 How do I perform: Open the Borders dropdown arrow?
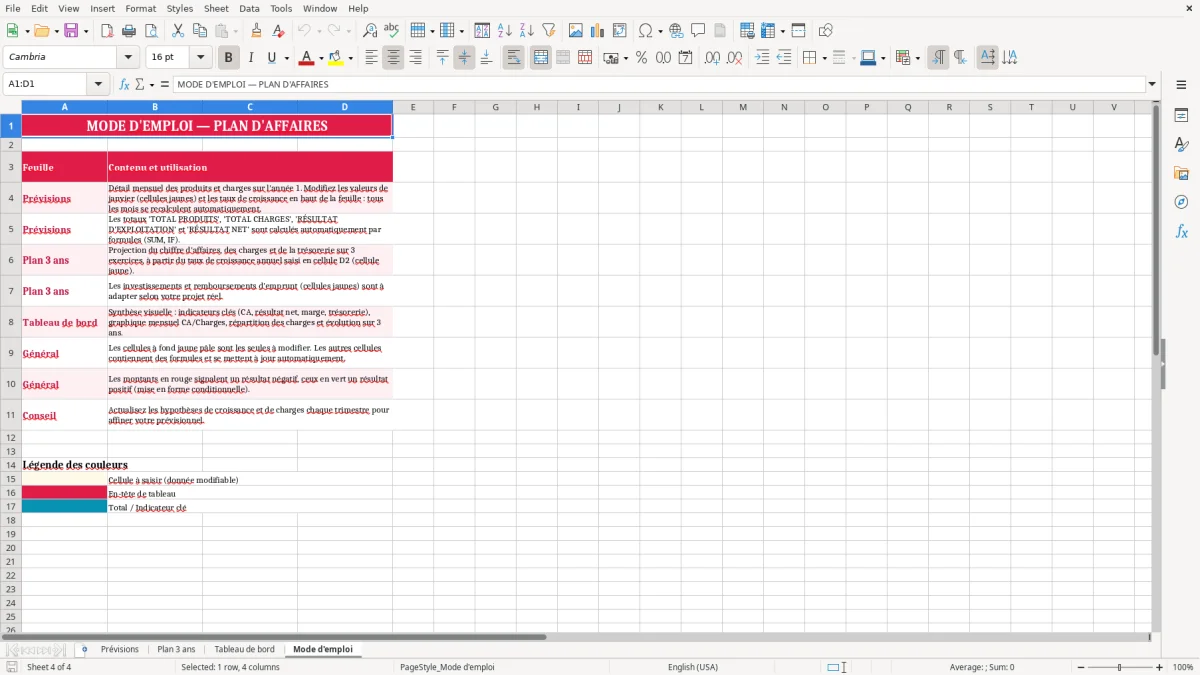(824, 58)
